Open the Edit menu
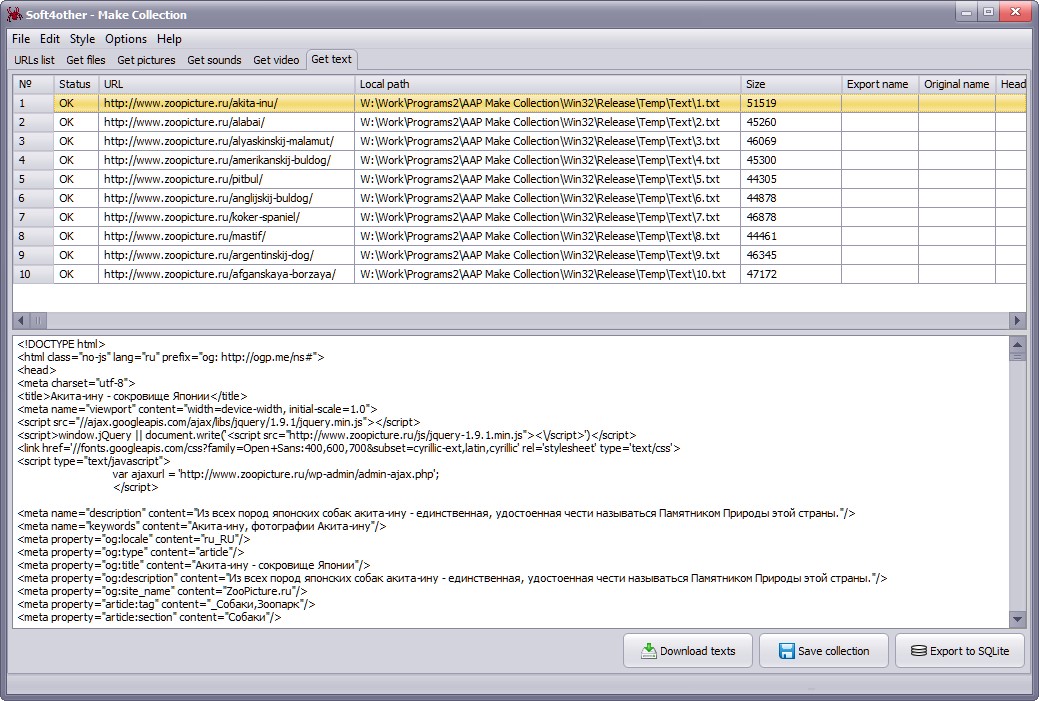Image resolution: width=1039 pixels, height=701 pixels. point(50,39)
